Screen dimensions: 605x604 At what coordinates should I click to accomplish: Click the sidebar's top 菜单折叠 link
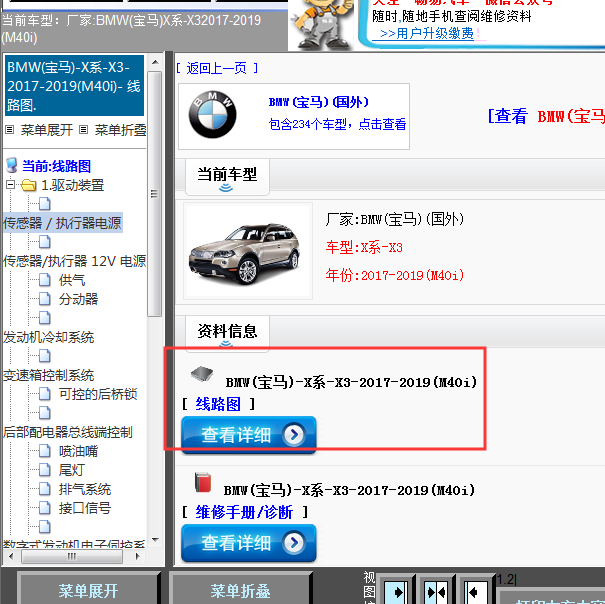[120, 130]
